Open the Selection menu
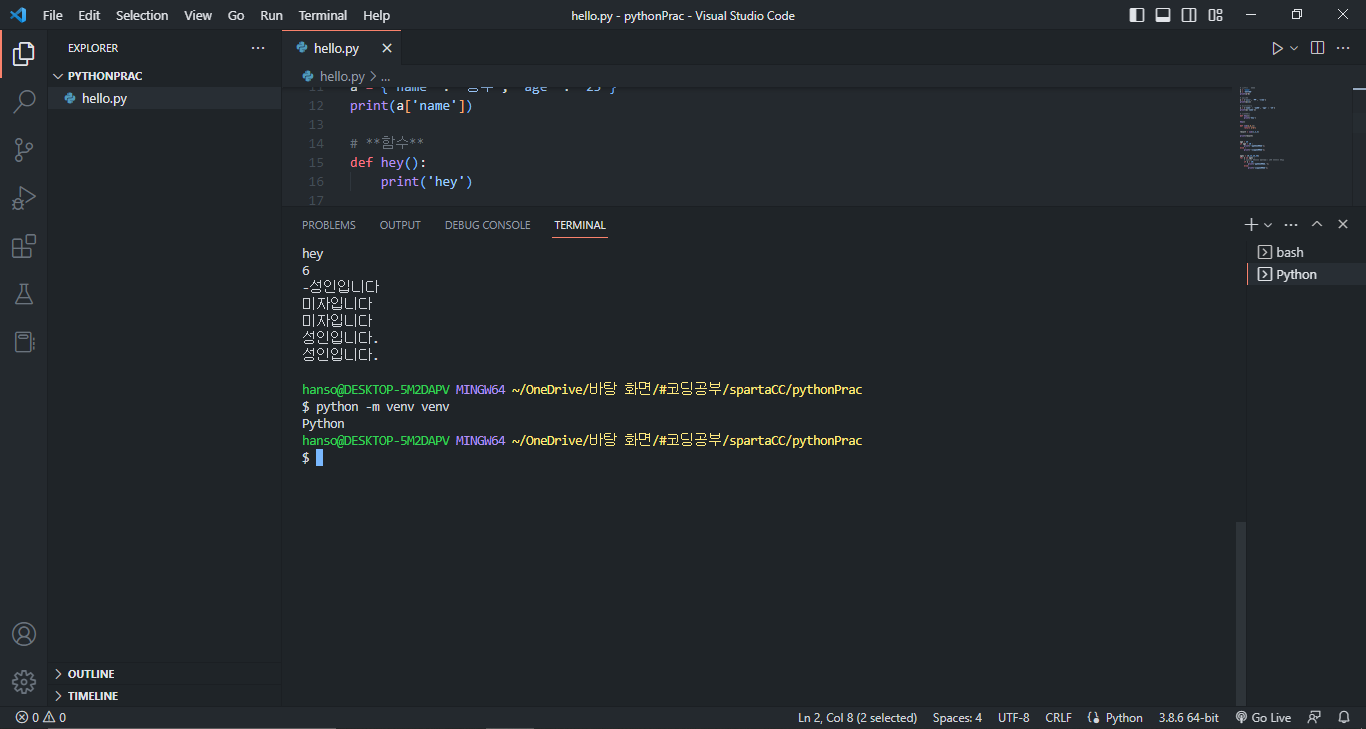The image size is (1366, 729). (142, 15)
